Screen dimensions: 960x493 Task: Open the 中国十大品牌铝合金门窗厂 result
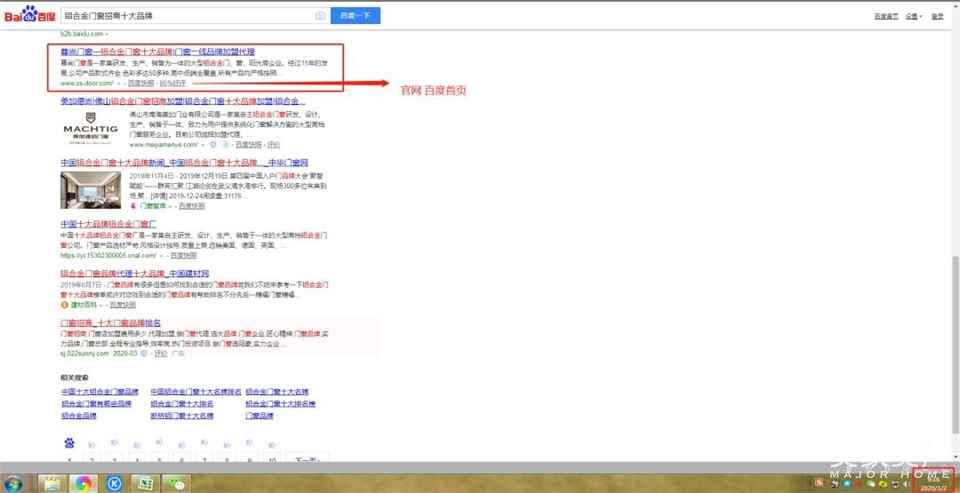click(109, 223)
